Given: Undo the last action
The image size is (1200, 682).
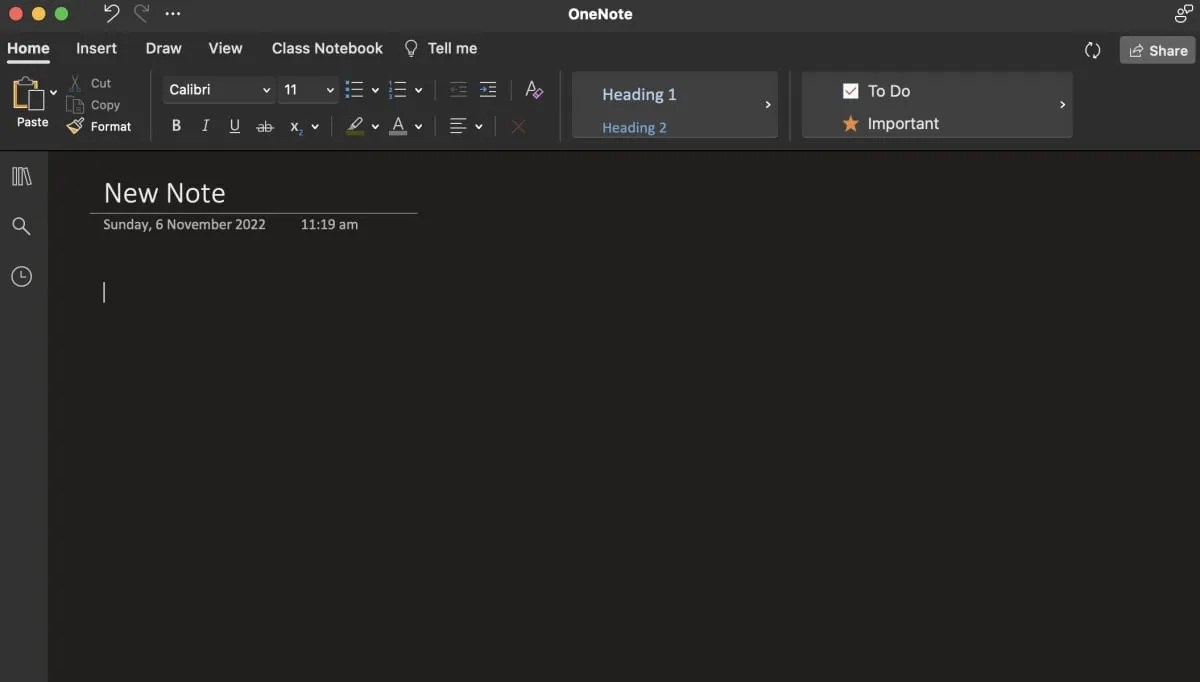Looking at the screenshot, I should coord(110,13).
